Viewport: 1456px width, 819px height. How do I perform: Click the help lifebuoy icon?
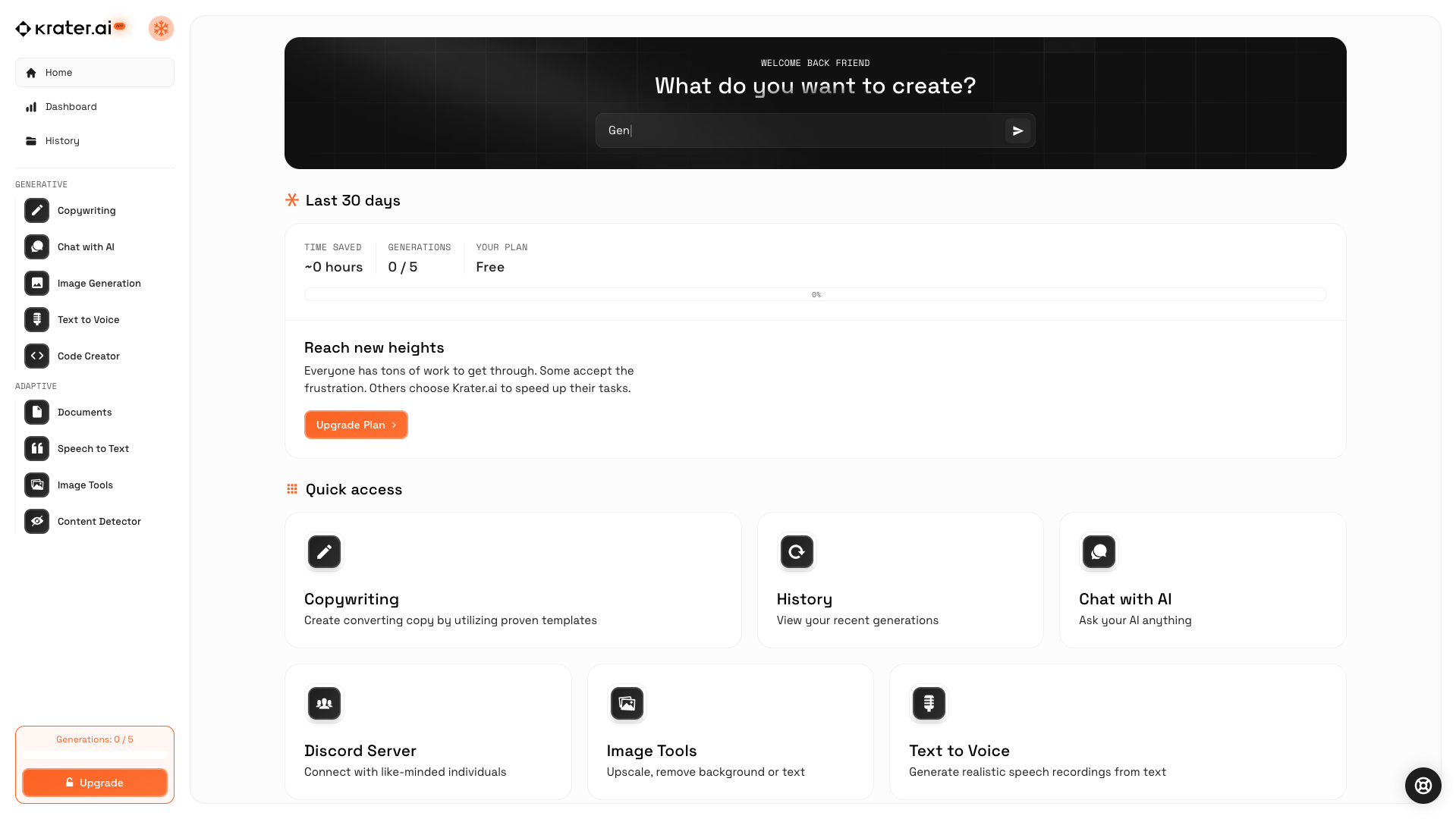coord(1423,785)
